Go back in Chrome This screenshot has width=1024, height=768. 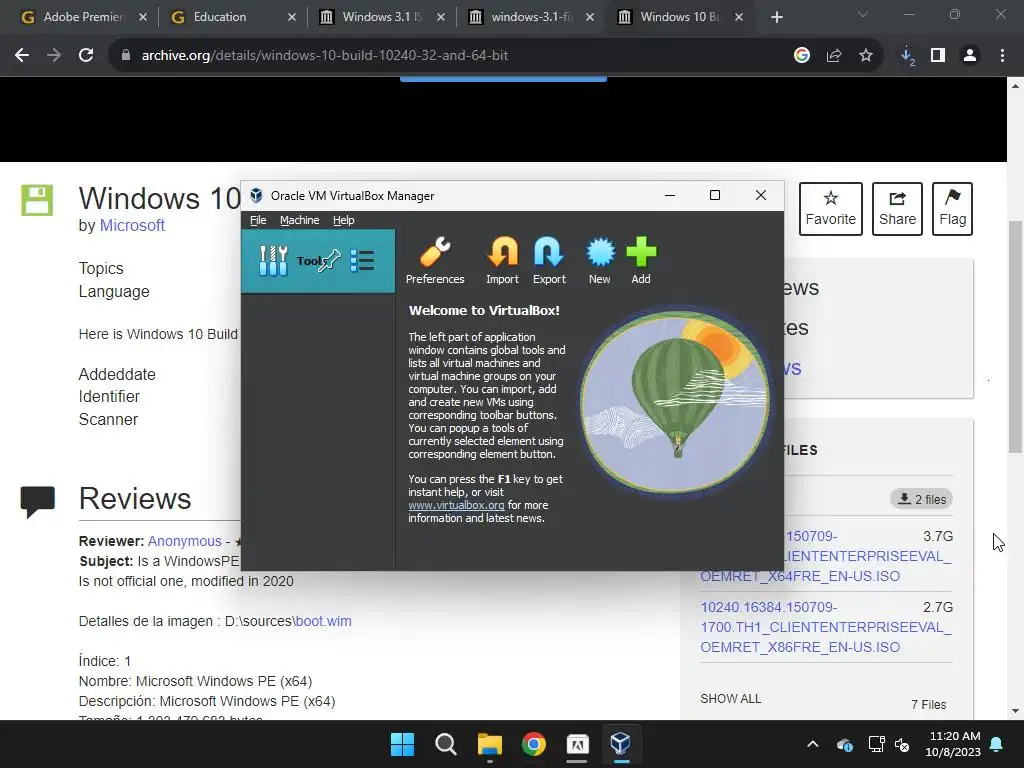click(22, 56)
